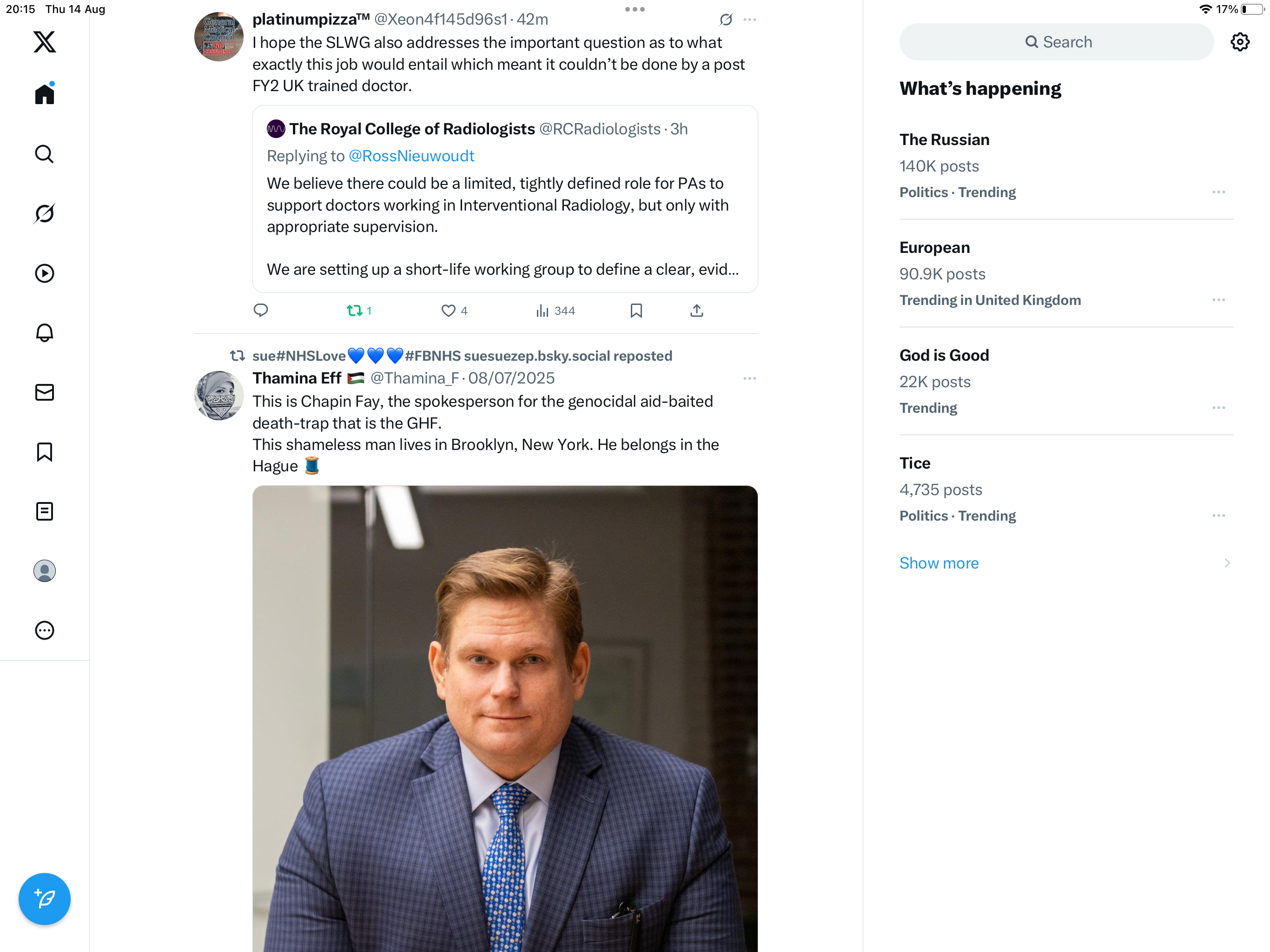Open trends settings gear icon

coord(1240,42)
